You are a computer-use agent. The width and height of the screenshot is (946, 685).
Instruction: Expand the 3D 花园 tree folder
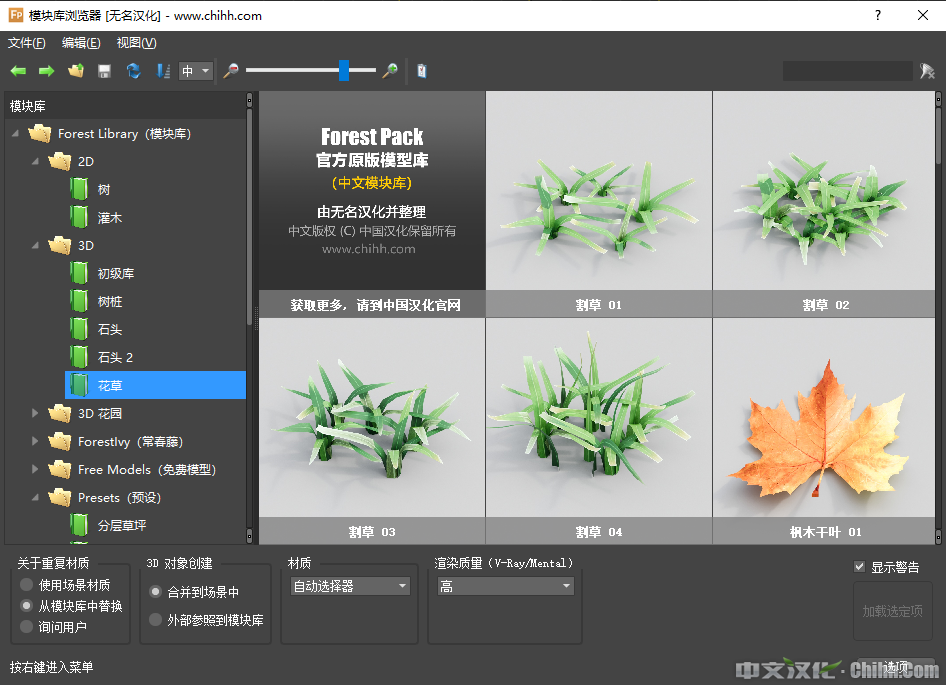pyautogui.click(x=37, y=413)
